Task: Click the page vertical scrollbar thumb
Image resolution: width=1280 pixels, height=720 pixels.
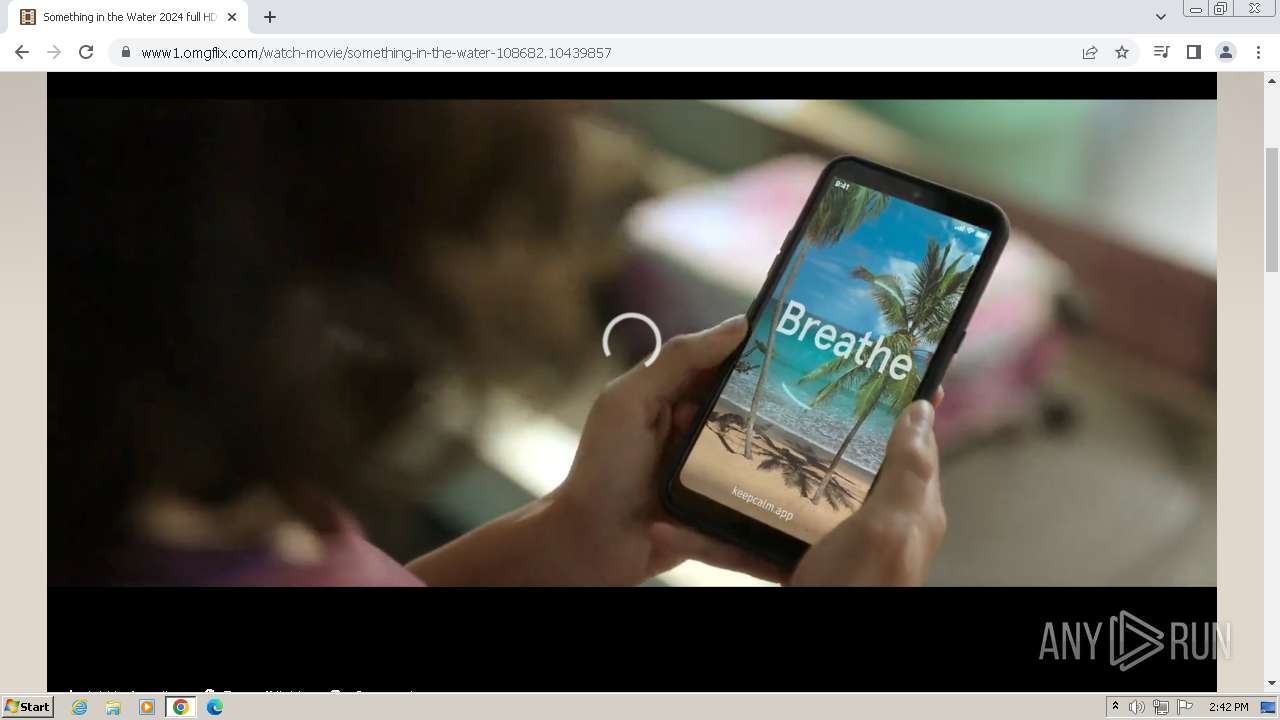Action: [x=1272, y=209]
